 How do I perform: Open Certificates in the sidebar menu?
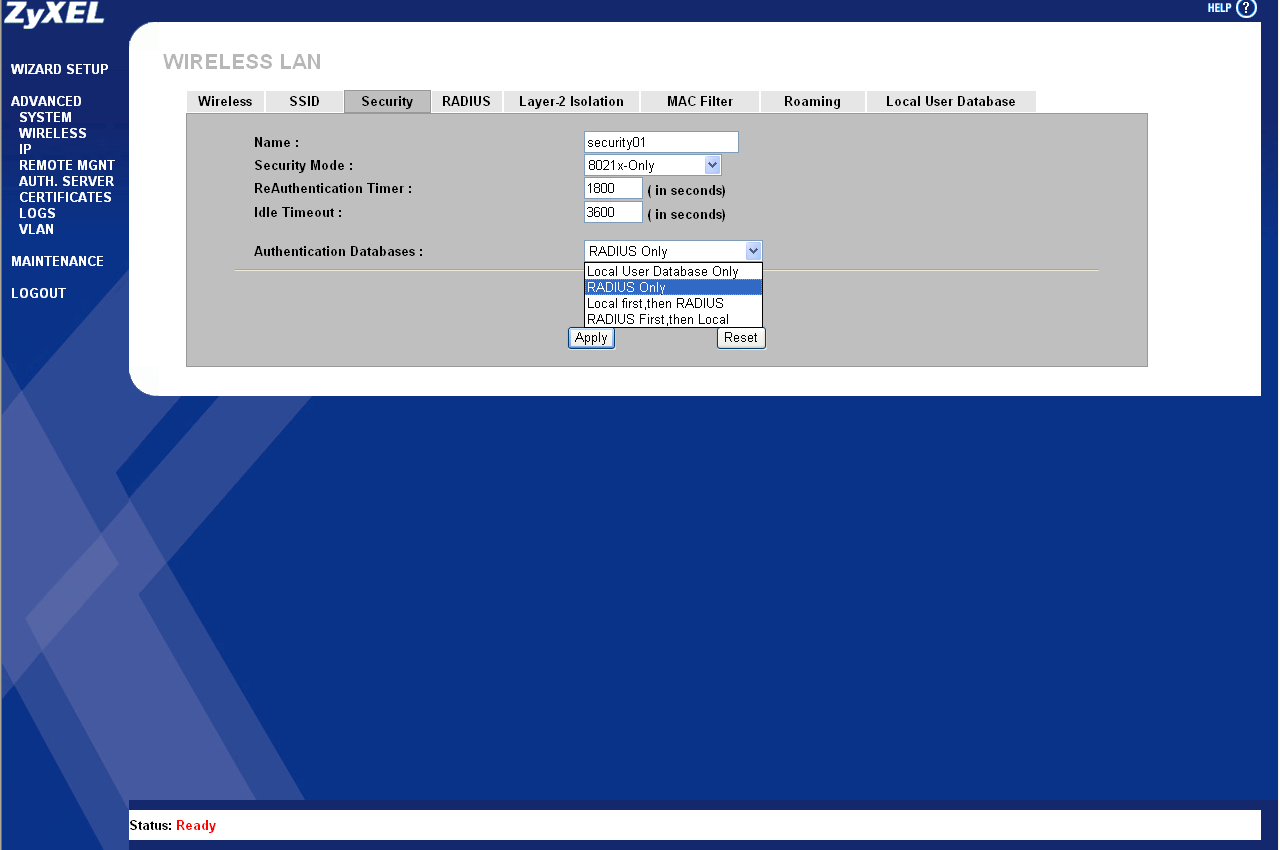click(x=65, y=197)
